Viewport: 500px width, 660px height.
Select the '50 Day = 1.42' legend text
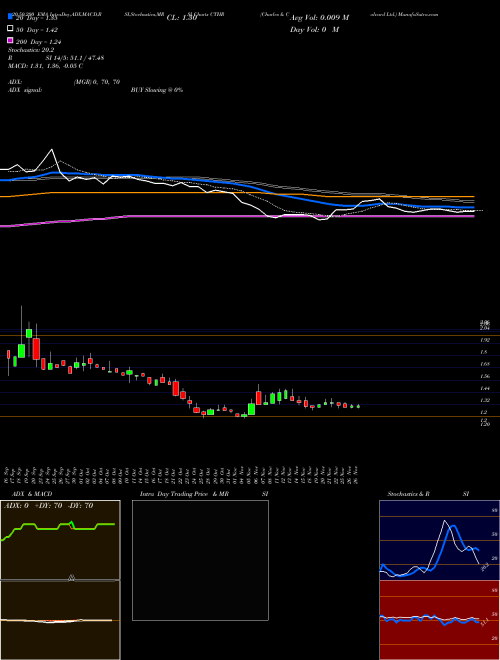pyautogui.click(x=37, y=30)
